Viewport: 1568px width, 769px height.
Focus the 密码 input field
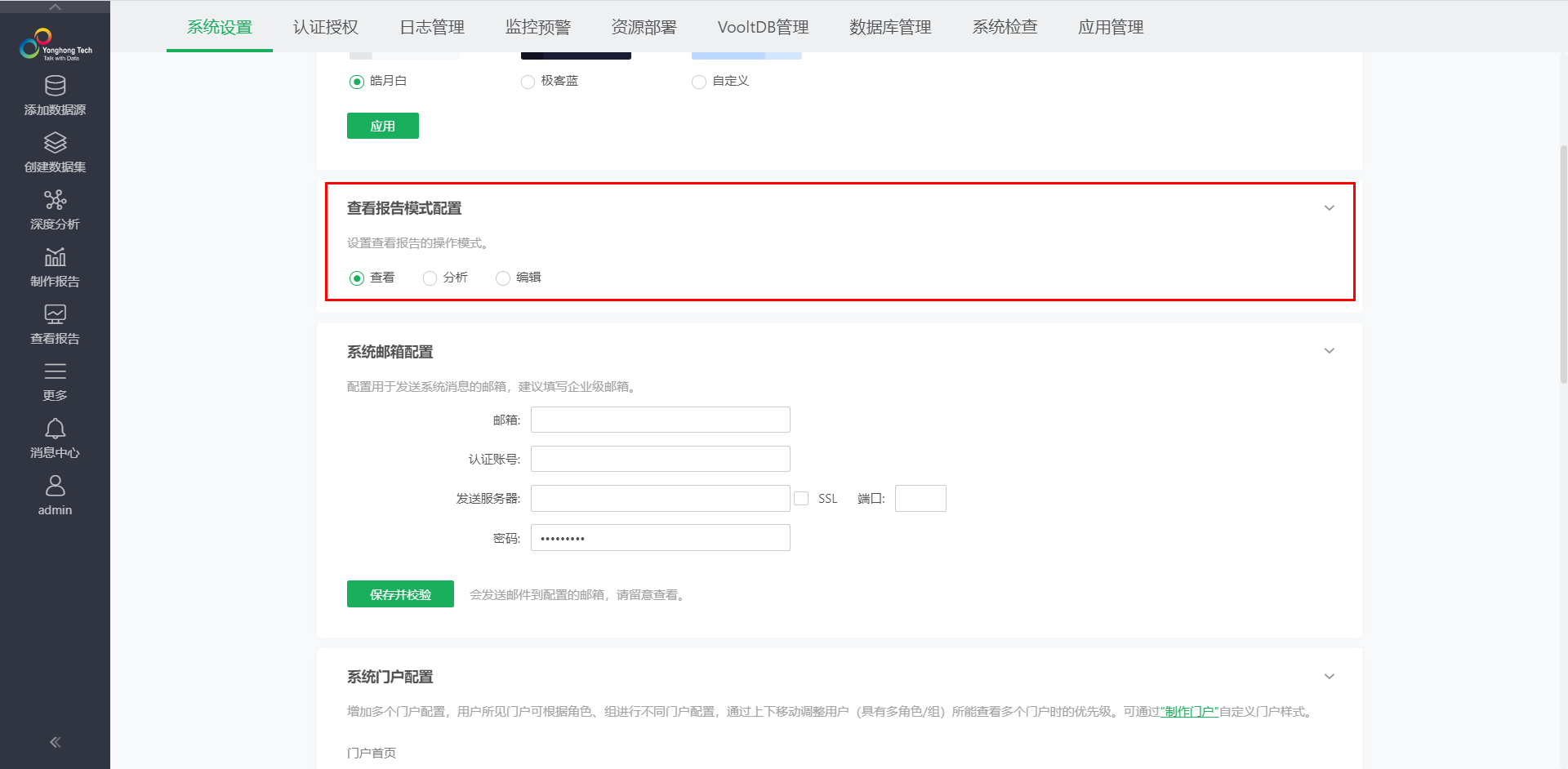coord(661,538)
